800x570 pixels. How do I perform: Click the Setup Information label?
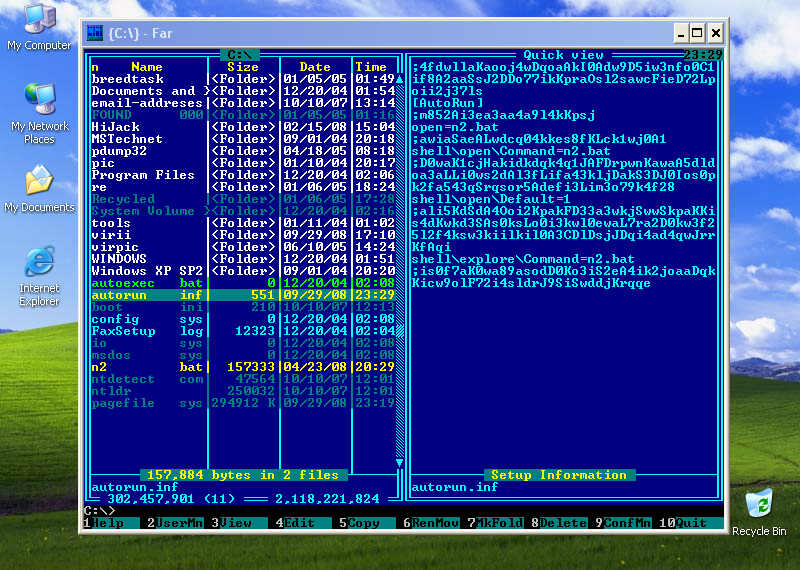(559, 475)
